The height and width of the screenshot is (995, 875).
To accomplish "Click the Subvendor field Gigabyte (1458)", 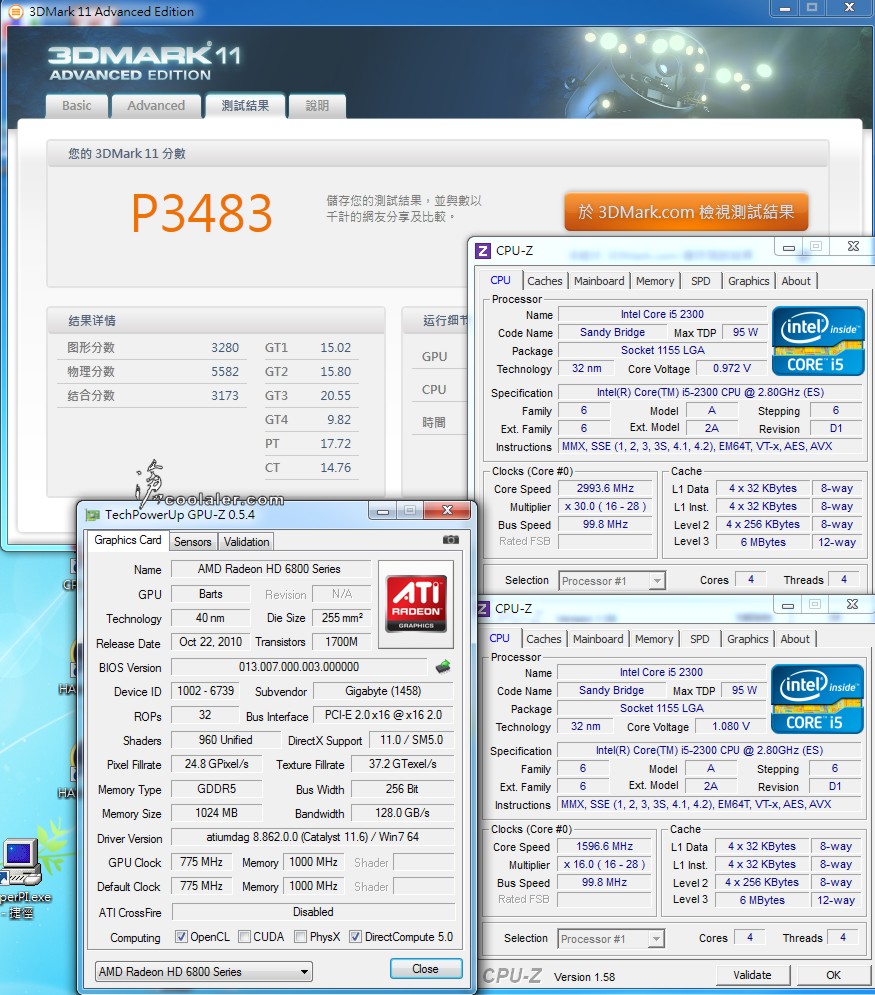I will (x=383, y=691).
